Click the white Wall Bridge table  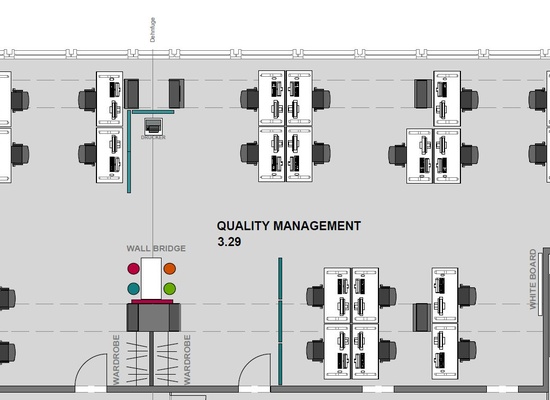[152, 279]
